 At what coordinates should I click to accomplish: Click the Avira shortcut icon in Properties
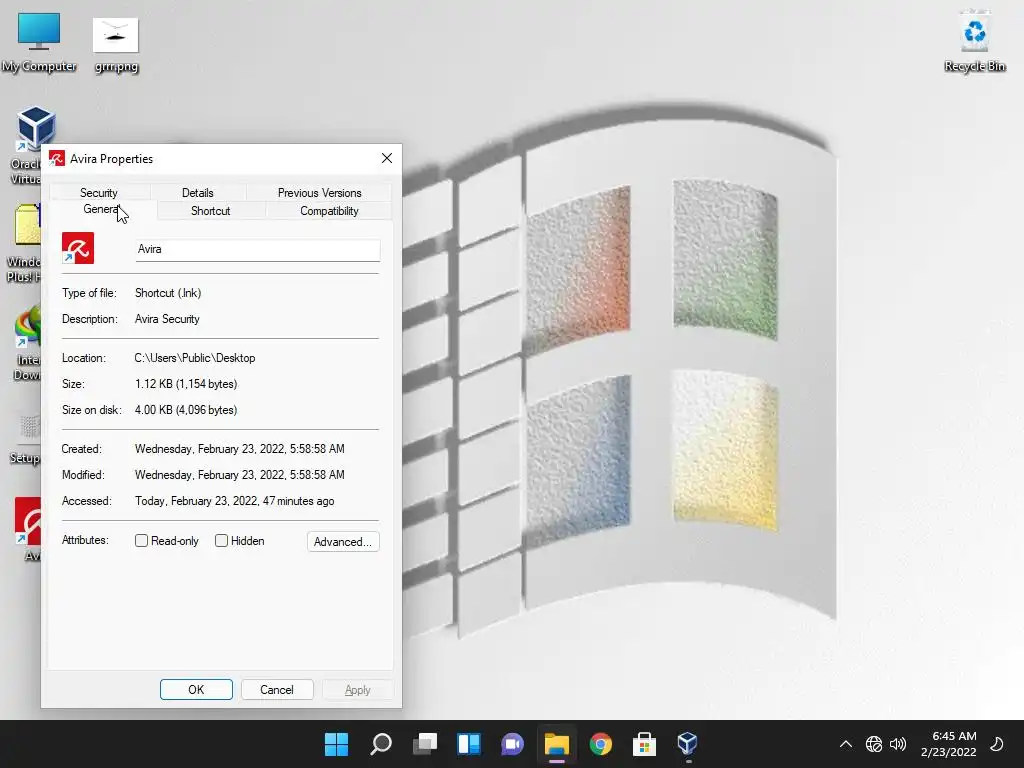tap(78, 248)
